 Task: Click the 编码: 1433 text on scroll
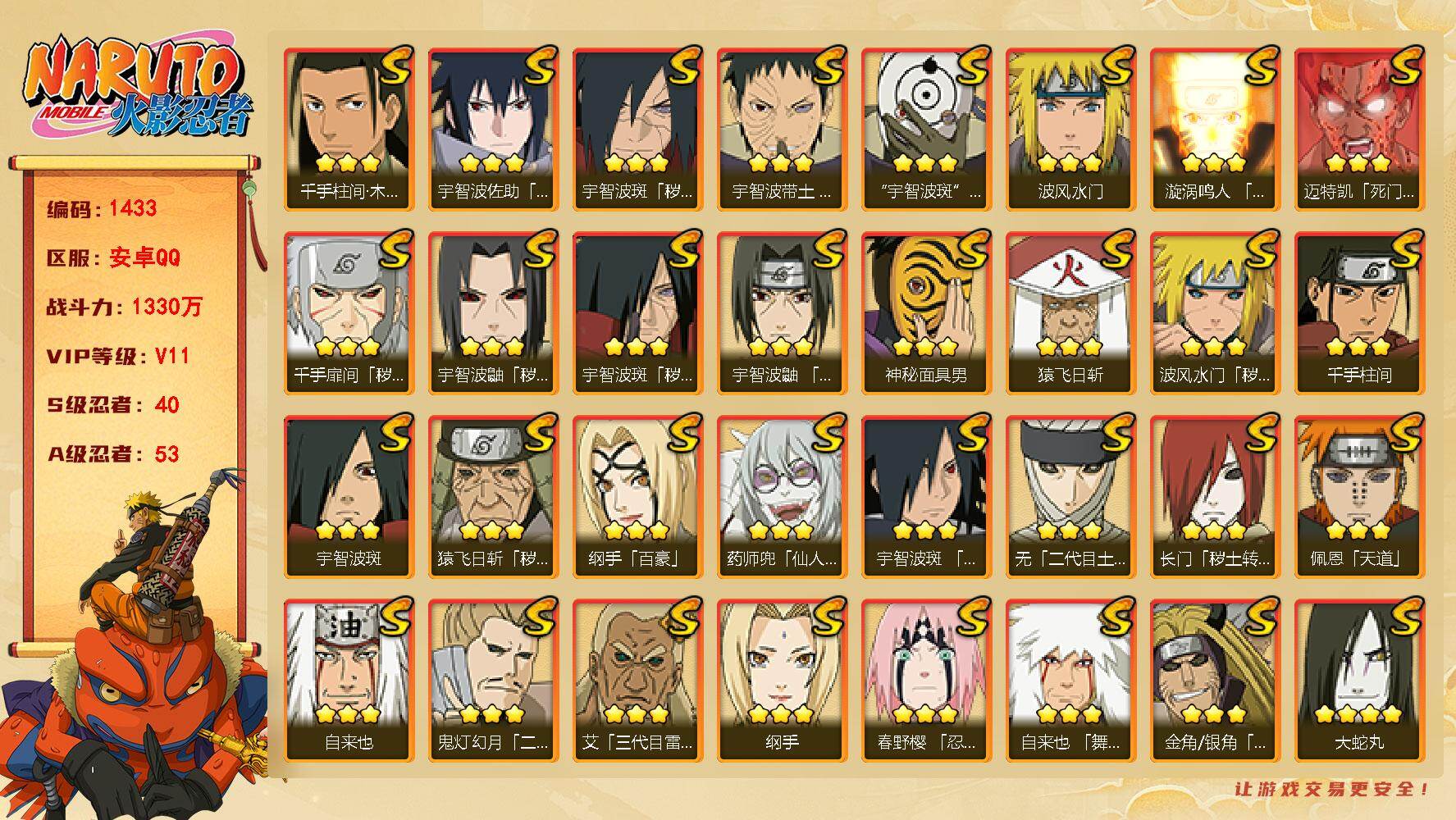[x=102, y=208]
